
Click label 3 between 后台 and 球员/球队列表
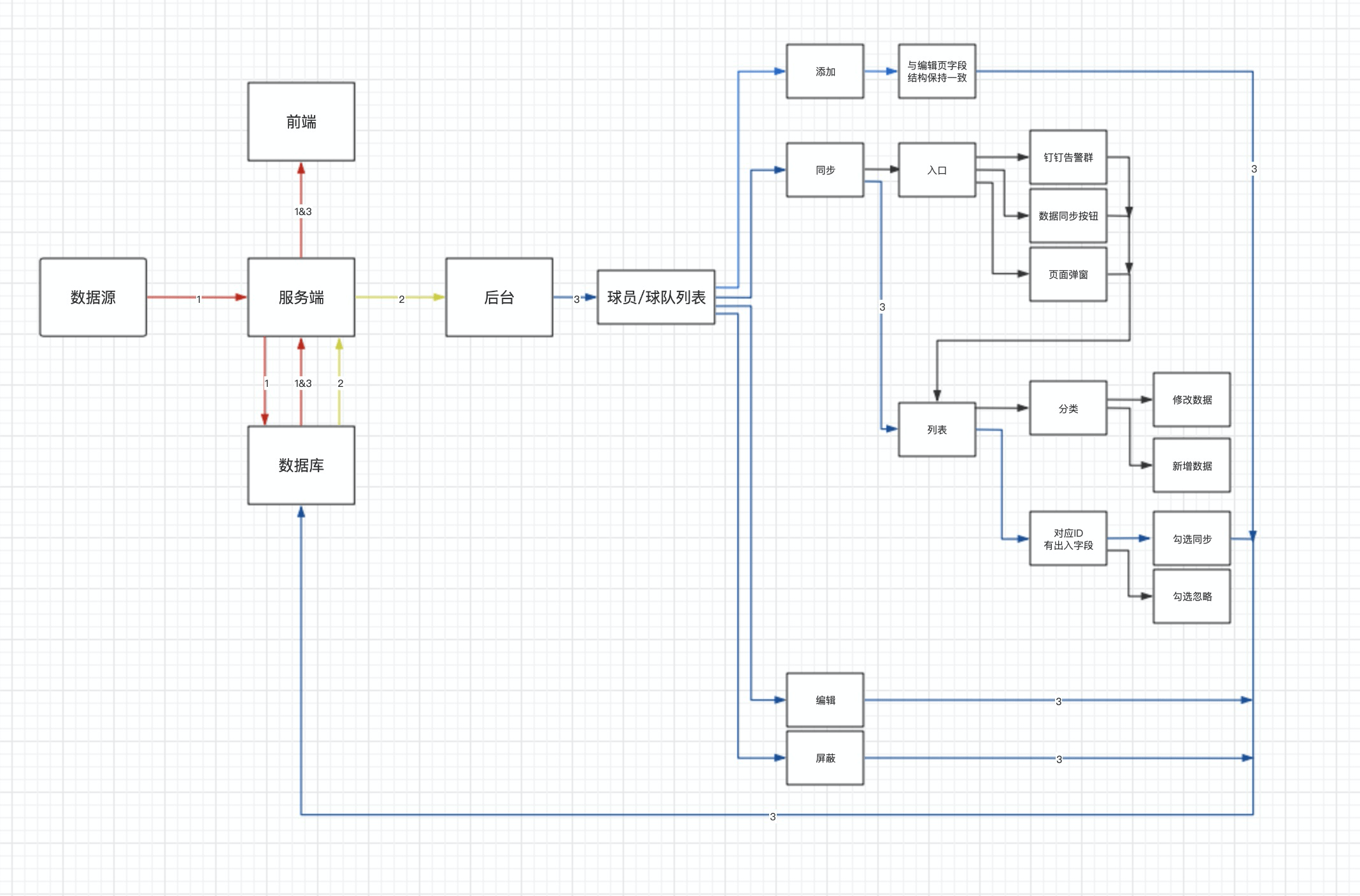click(577, 299)
